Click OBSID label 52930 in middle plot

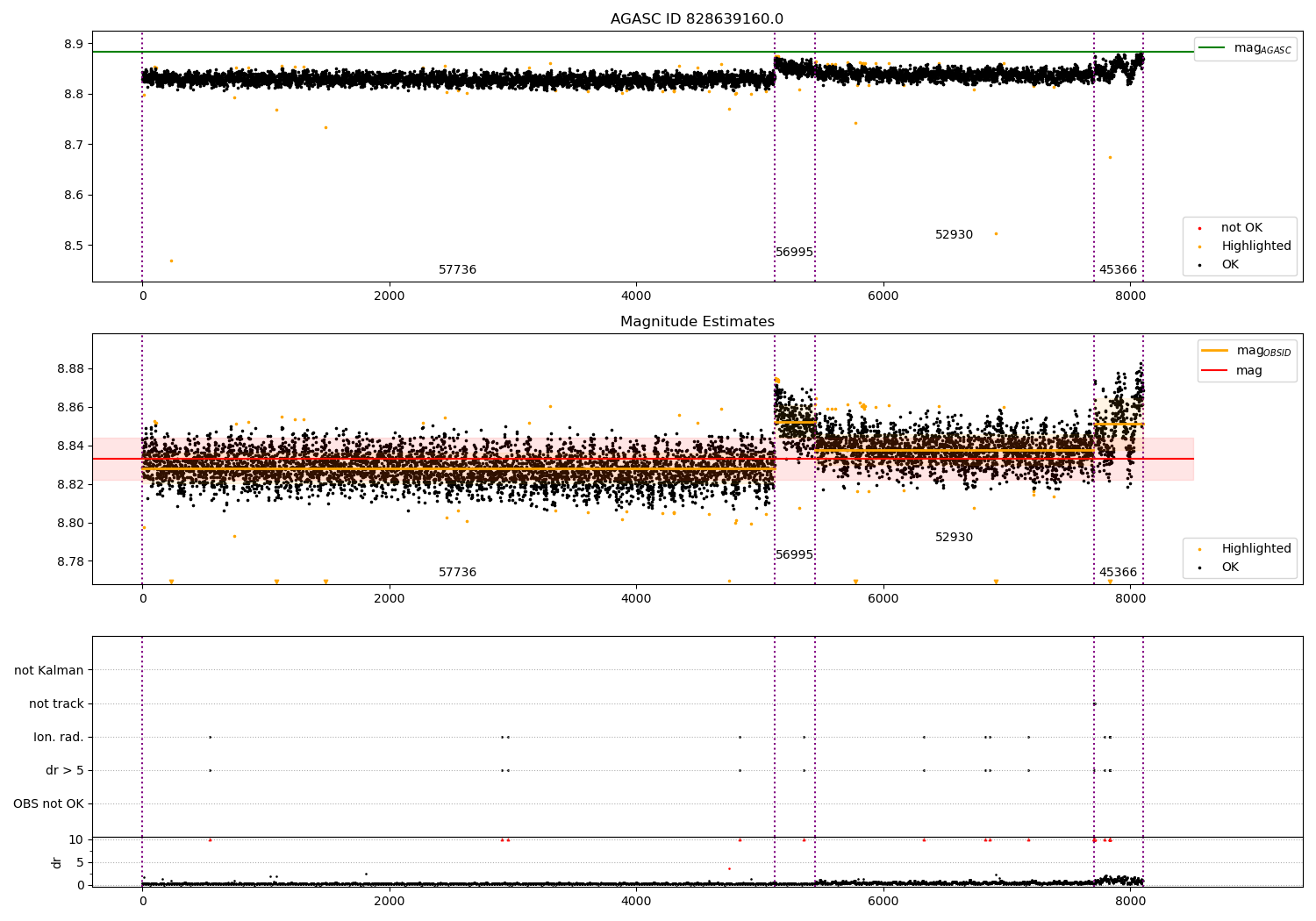point(954,538)
